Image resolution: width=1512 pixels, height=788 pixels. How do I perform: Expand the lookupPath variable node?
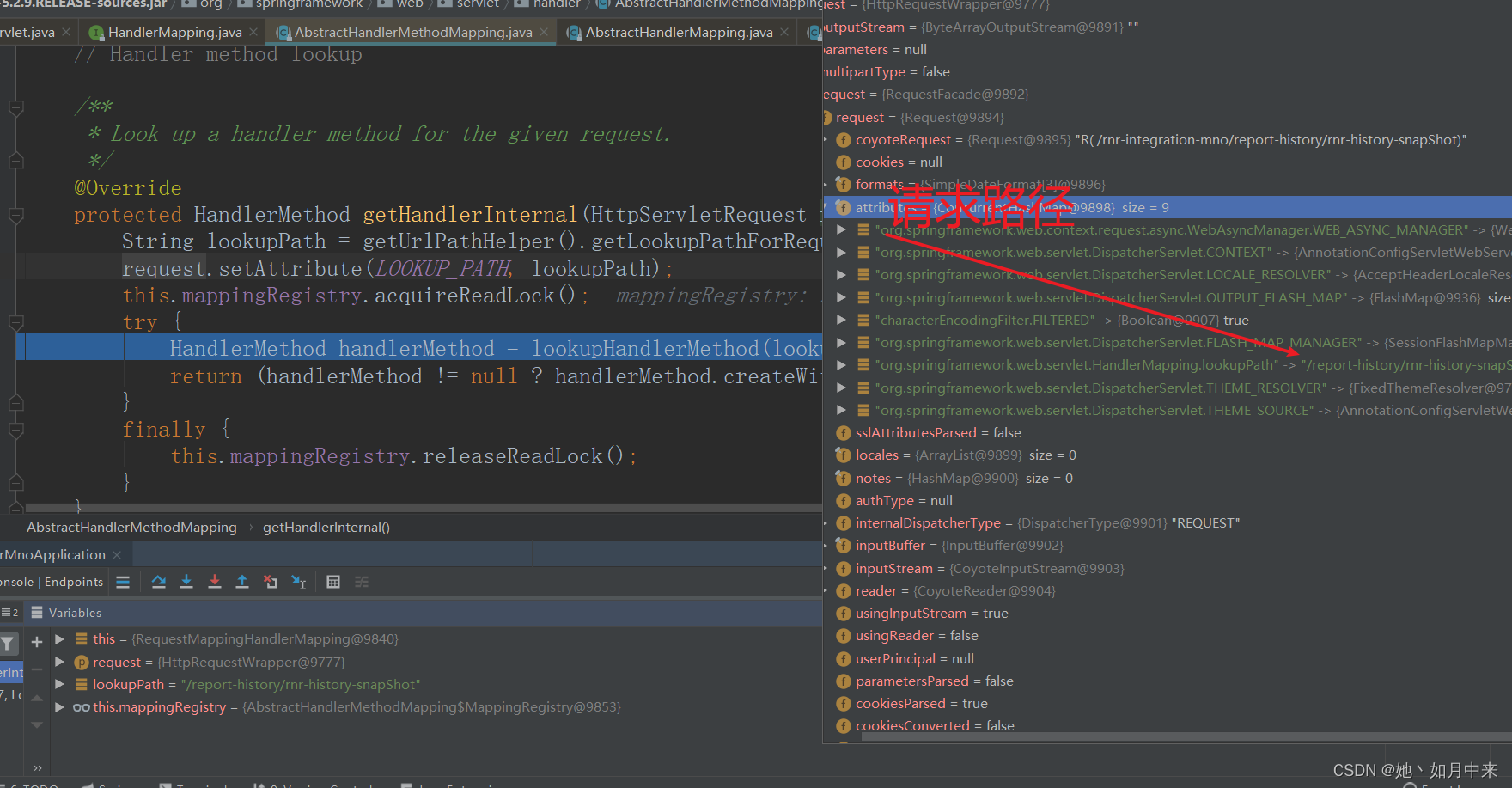tap(59, 684)
